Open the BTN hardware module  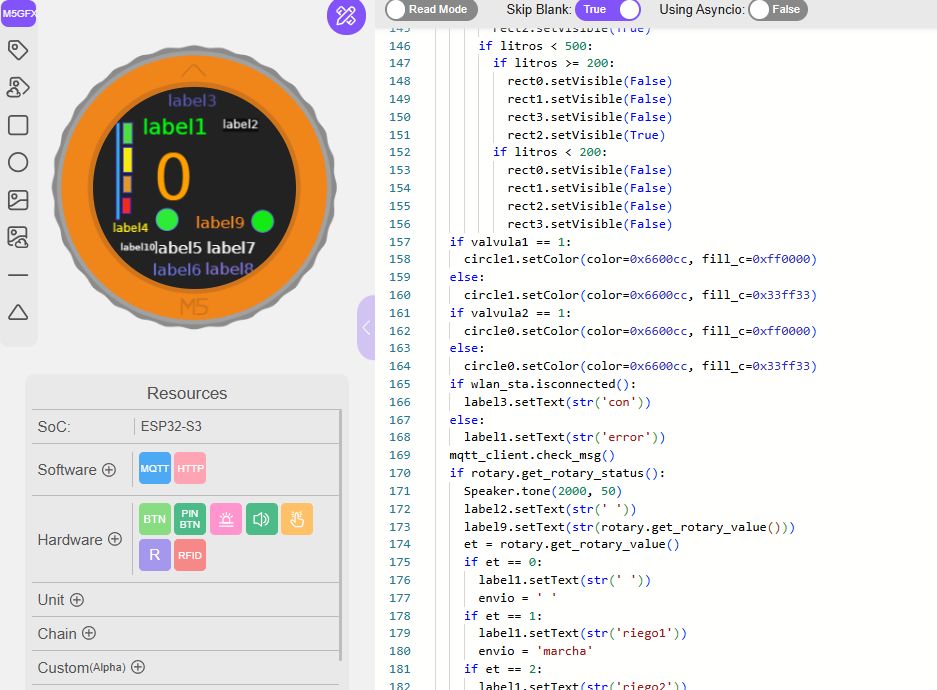(x=155, y=519)
